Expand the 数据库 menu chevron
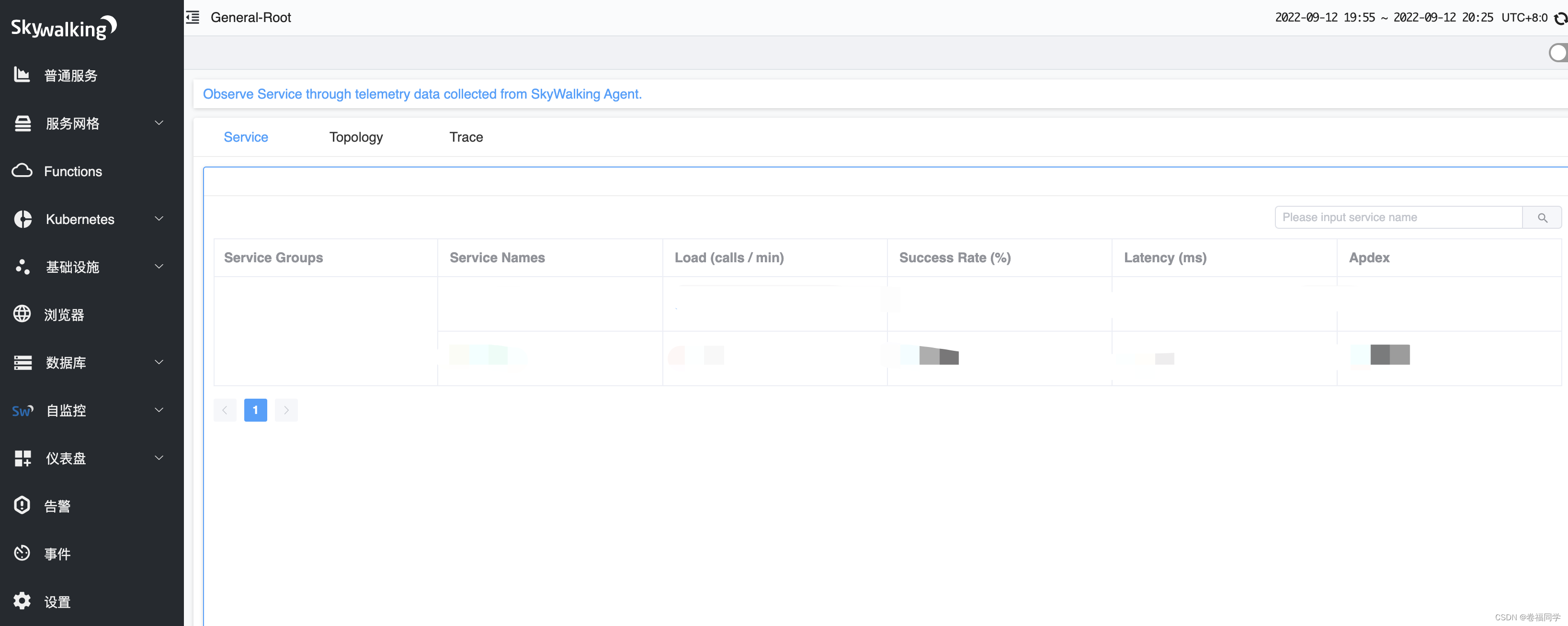This screenshot has width=1568, height=626. tap(159, 362)
